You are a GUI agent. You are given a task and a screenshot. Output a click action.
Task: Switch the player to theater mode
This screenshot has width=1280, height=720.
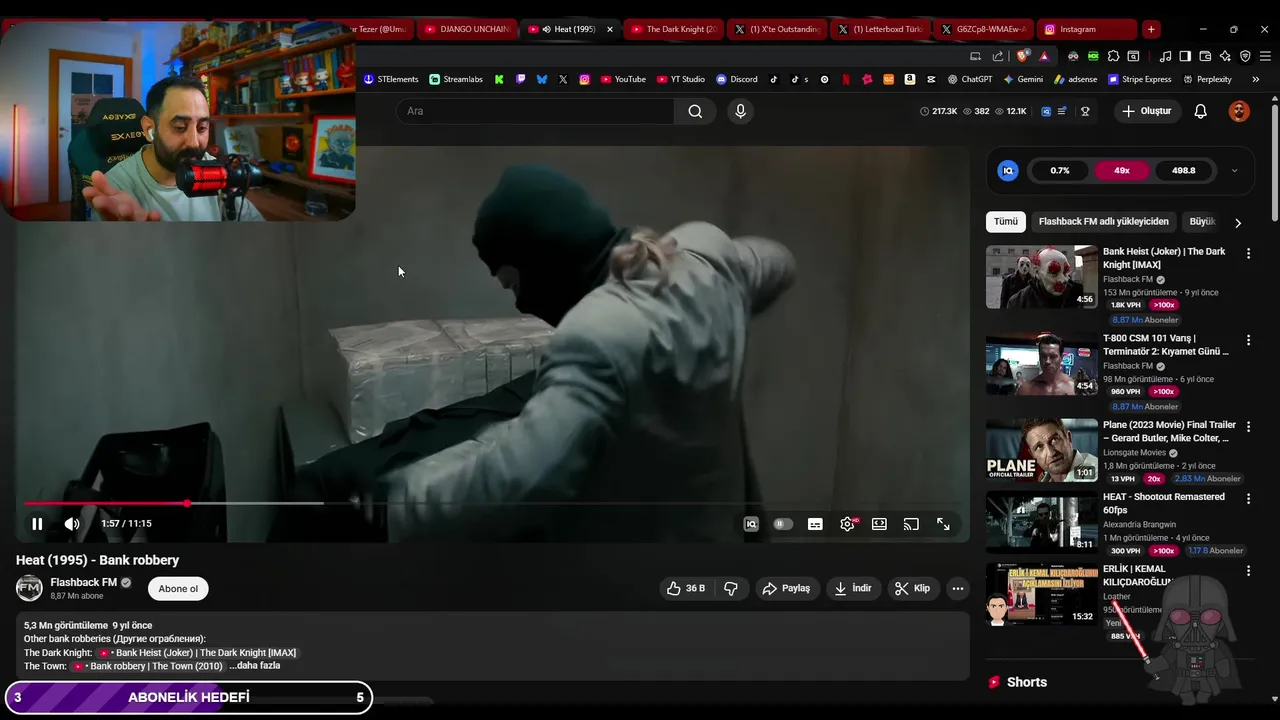[879, 524]
